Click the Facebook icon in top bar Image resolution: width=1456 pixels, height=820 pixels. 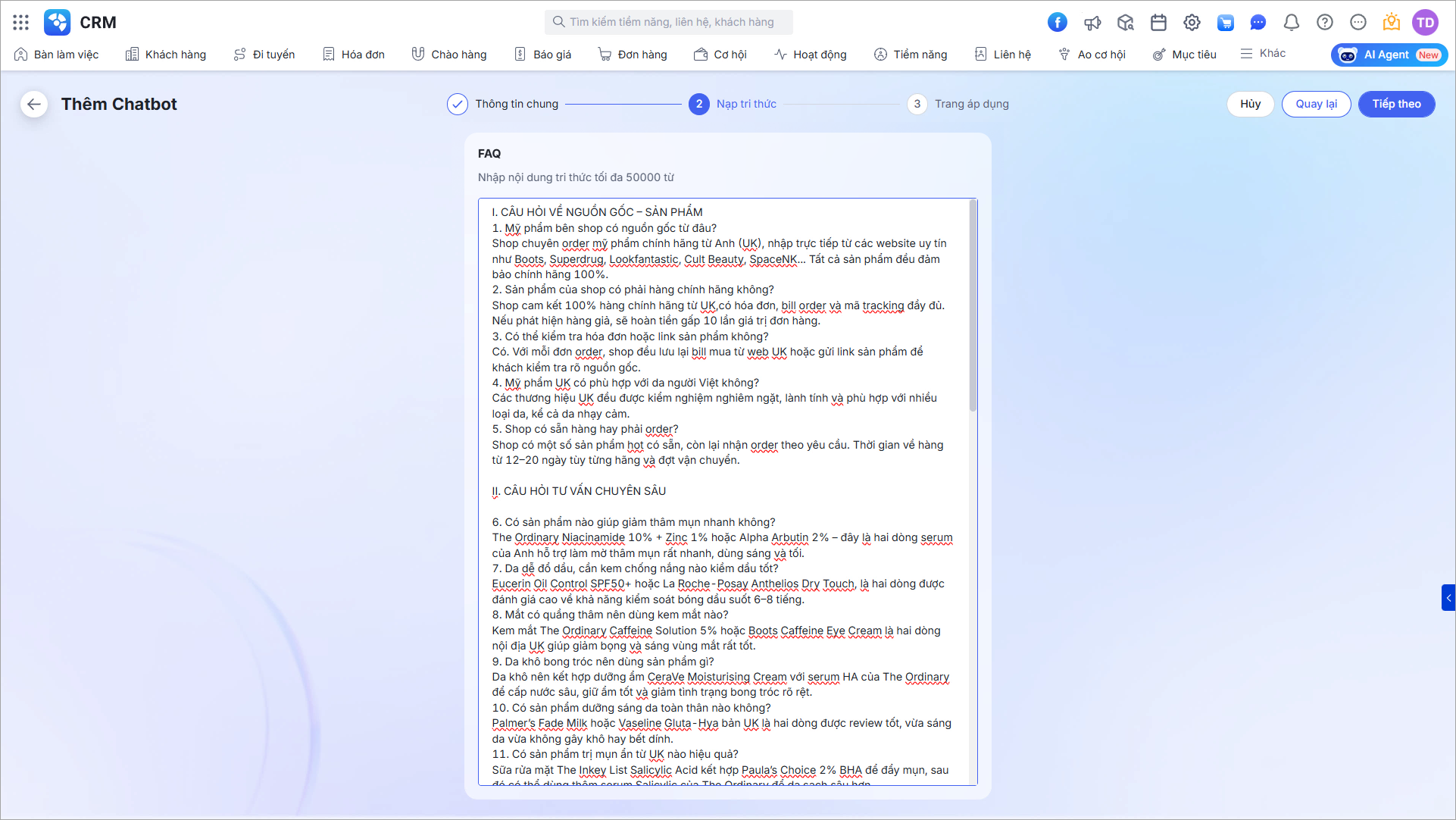1058,22
